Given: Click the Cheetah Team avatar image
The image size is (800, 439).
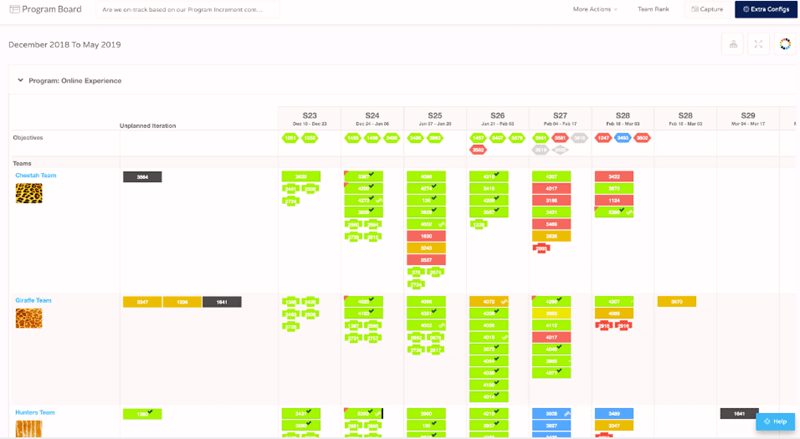Looking at the screenshot, I should click(x=28, y=193).
